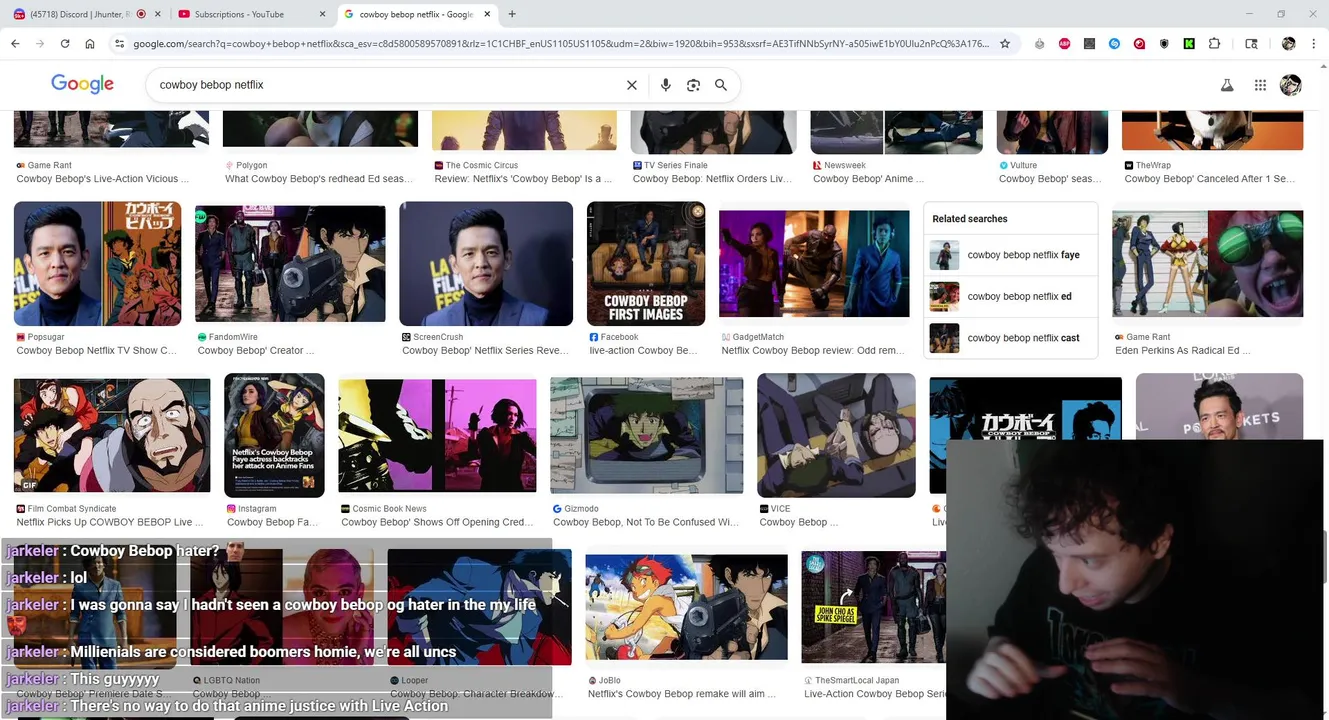The image size is (1329, 720).
Task: Switch to Subscriptions - YouTube tab
Action: [x=239, y=14]
